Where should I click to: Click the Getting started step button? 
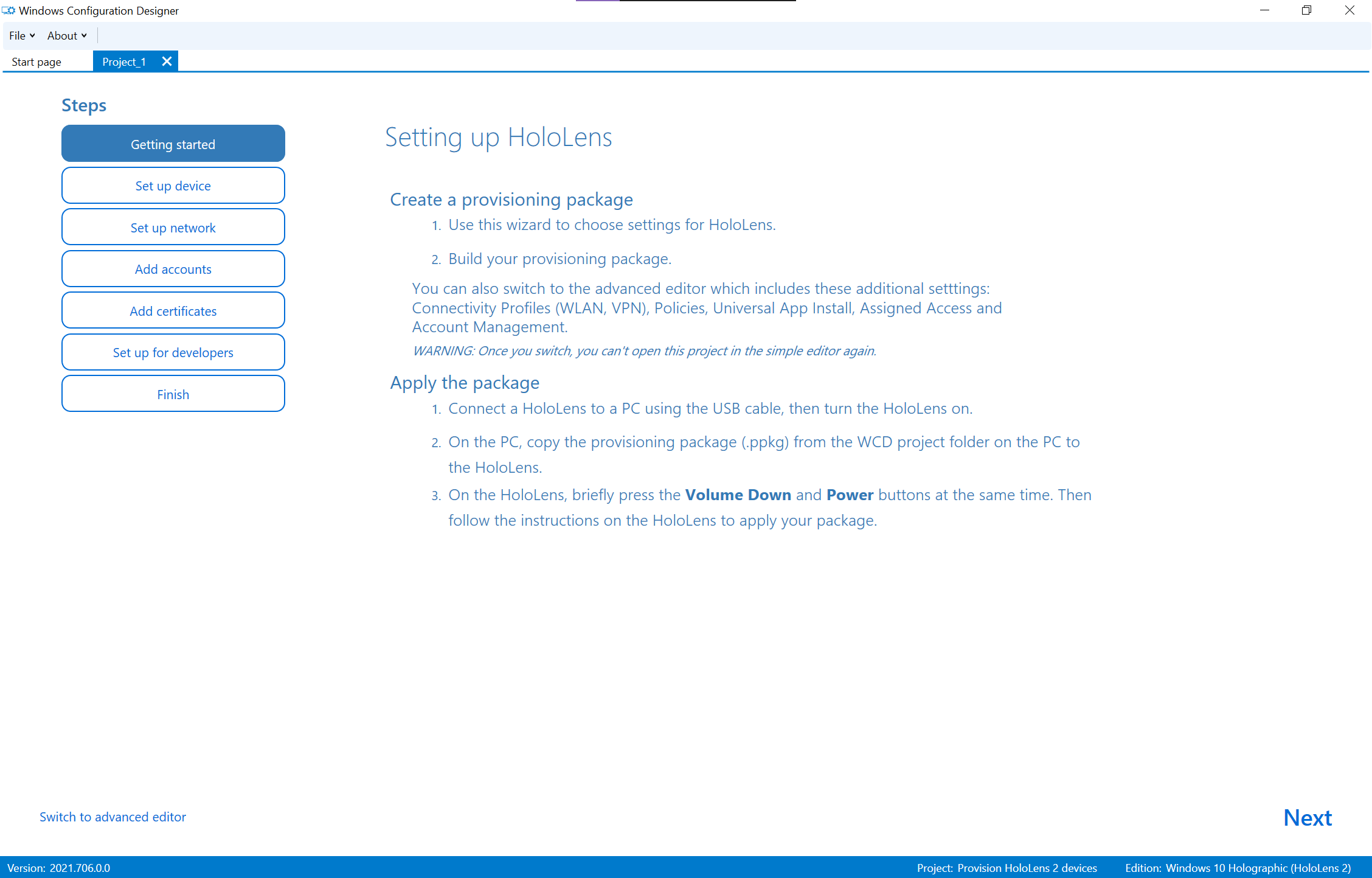point(173,143)
